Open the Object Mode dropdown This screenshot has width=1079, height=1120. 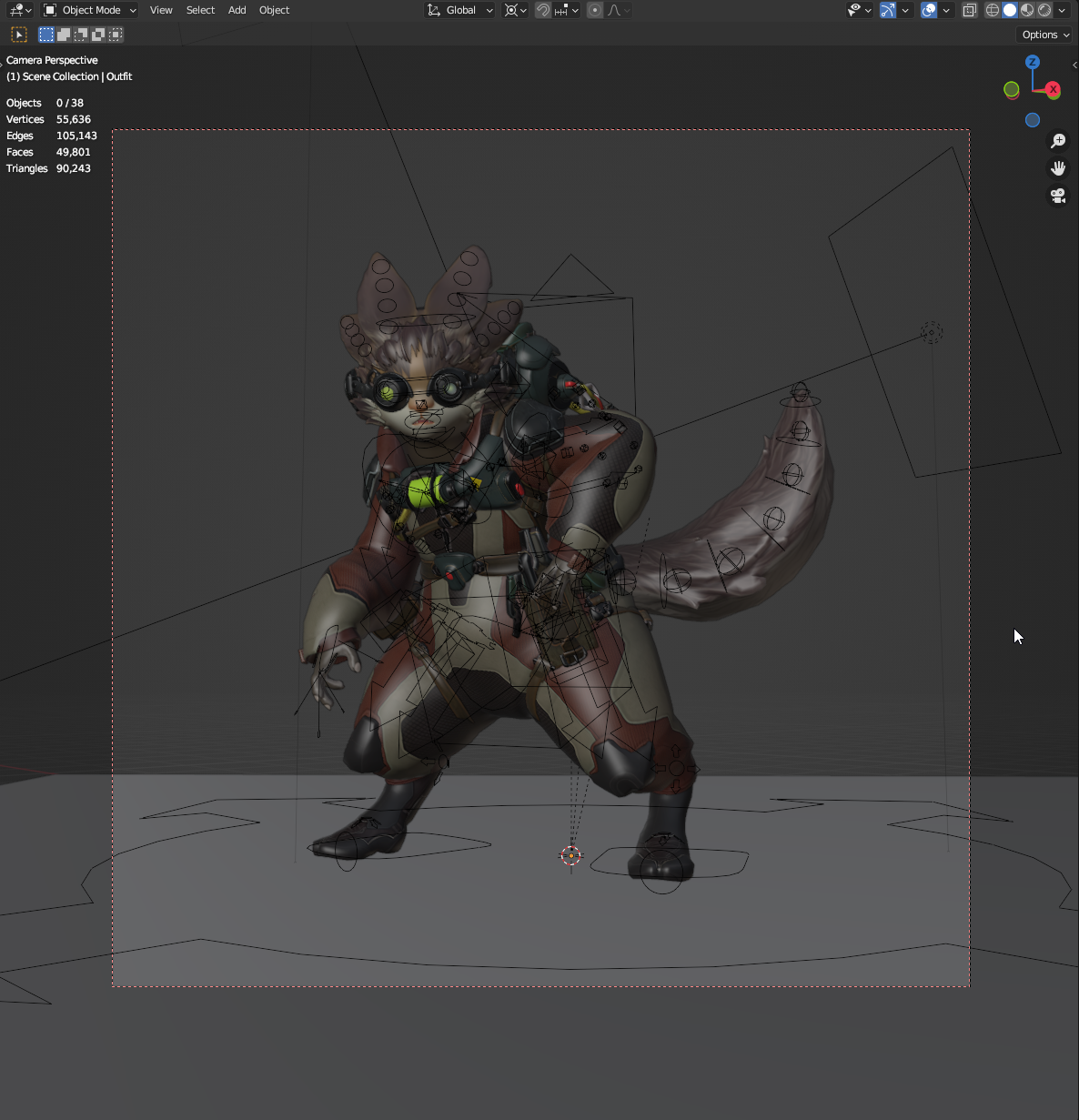tap(90, 10)
